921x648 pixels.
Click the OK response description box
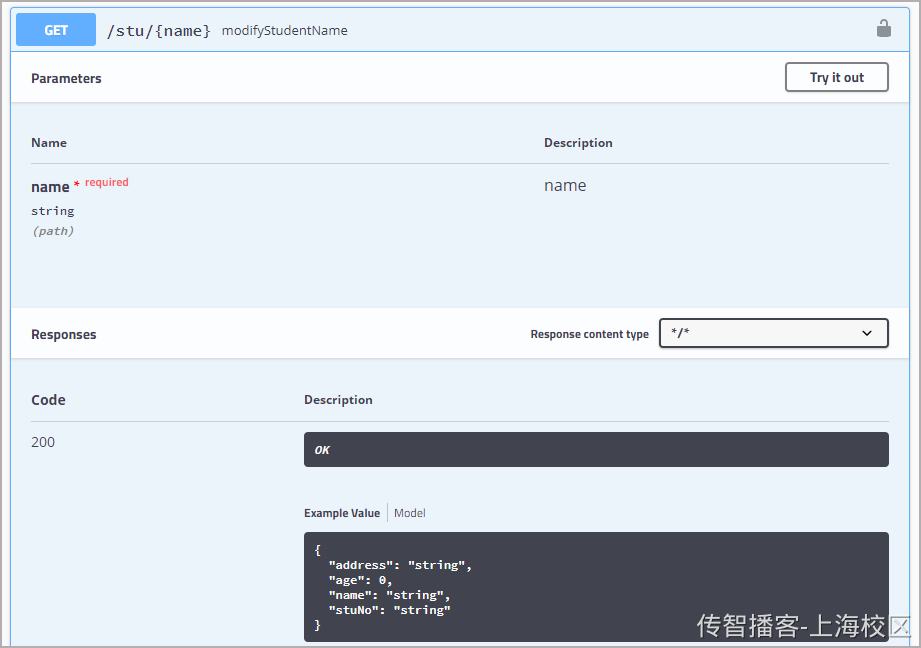pyautogui.click(x=596, y=449)
